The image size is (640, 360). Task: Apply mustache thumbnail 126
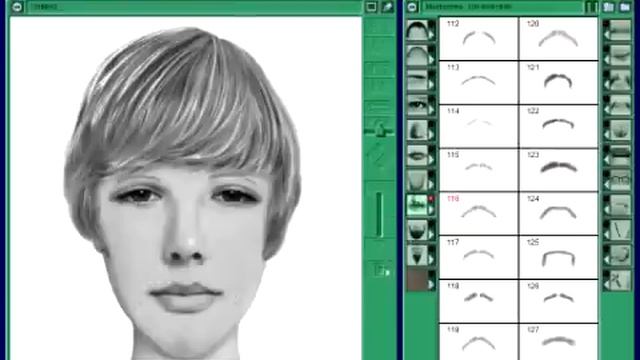click(558, 301)
